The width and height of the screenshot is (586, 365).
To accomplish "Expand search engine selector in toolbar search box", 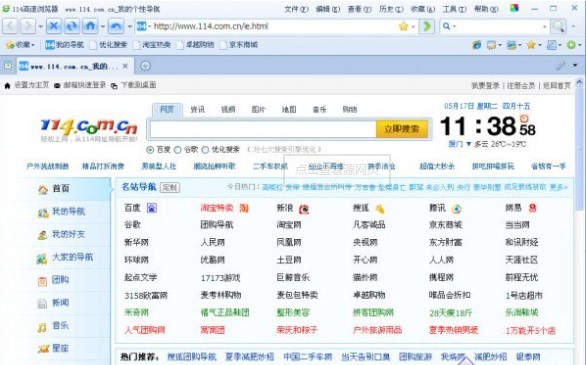I will point(449,26).
